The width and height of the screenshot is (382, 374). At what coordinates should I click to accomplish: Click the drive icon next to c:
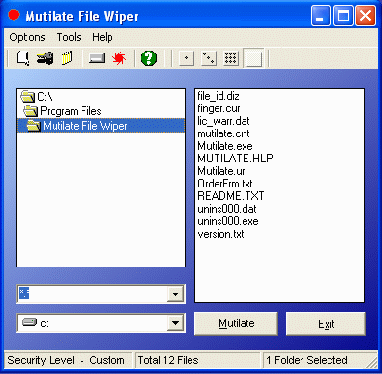(29, 322)
